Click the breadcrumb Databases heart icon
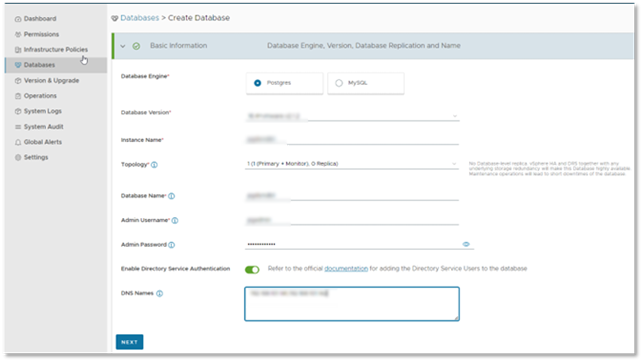The width and height of the screenshot is (643, 362). point(115,18)
